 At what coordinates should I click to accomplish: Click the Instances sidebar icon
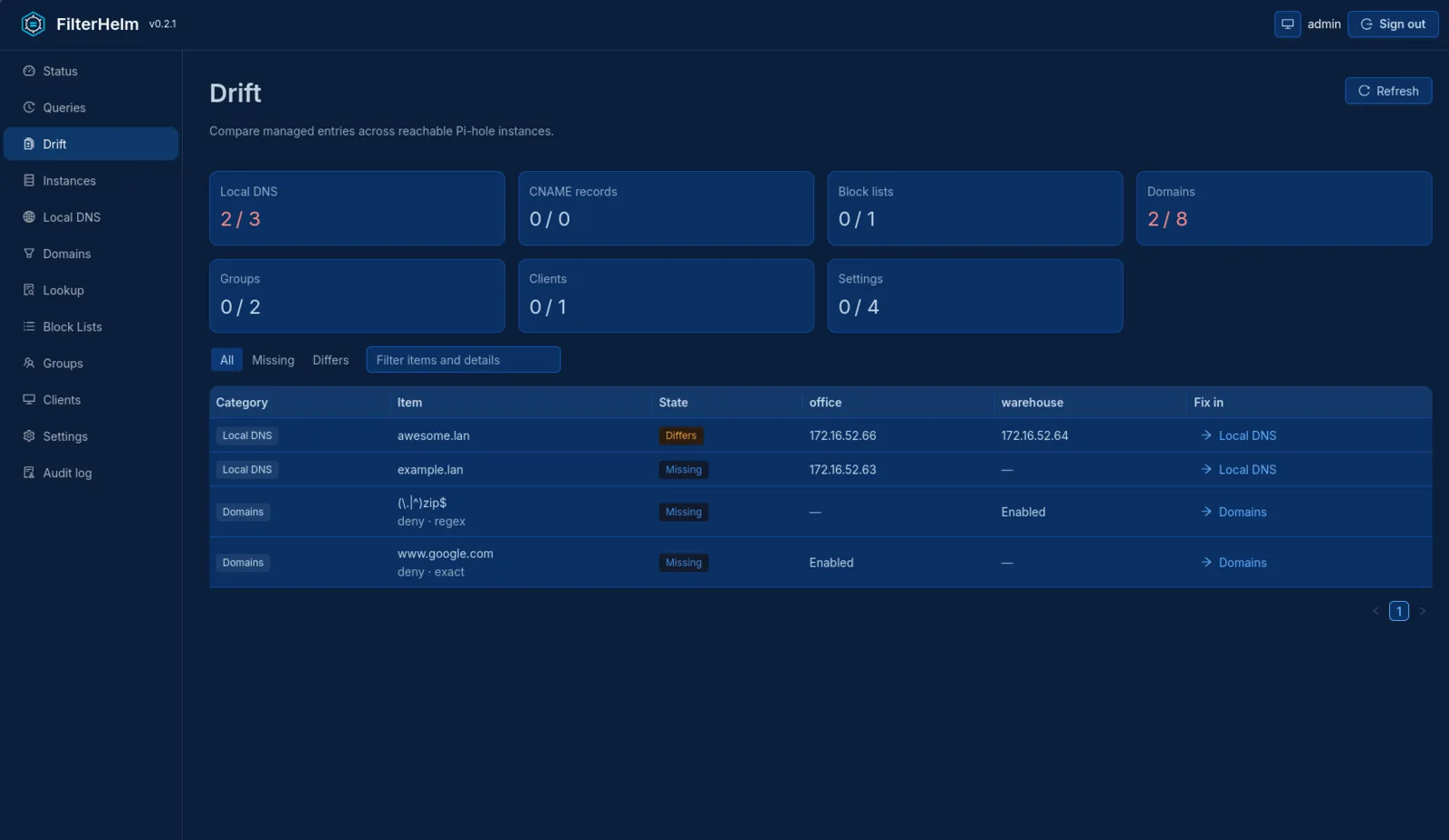pyautogui.click(x=29, y=180)
